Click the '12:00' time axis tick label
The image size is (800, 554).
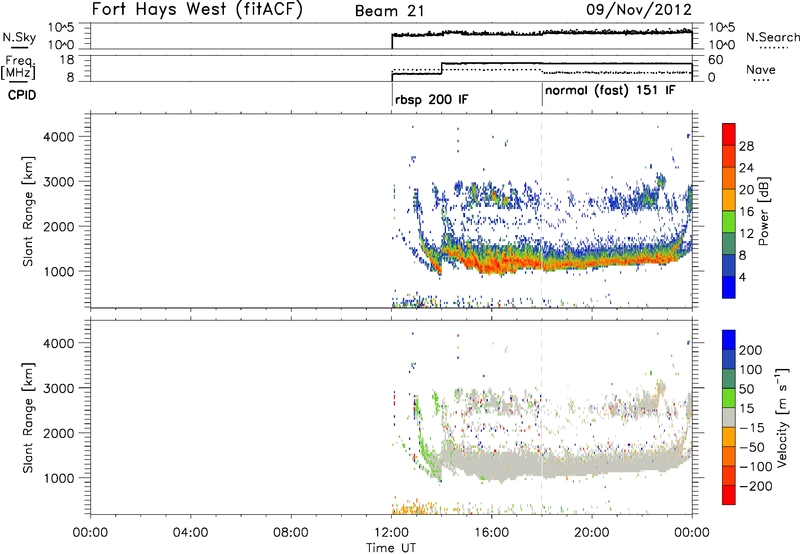(x=391, y=533)
